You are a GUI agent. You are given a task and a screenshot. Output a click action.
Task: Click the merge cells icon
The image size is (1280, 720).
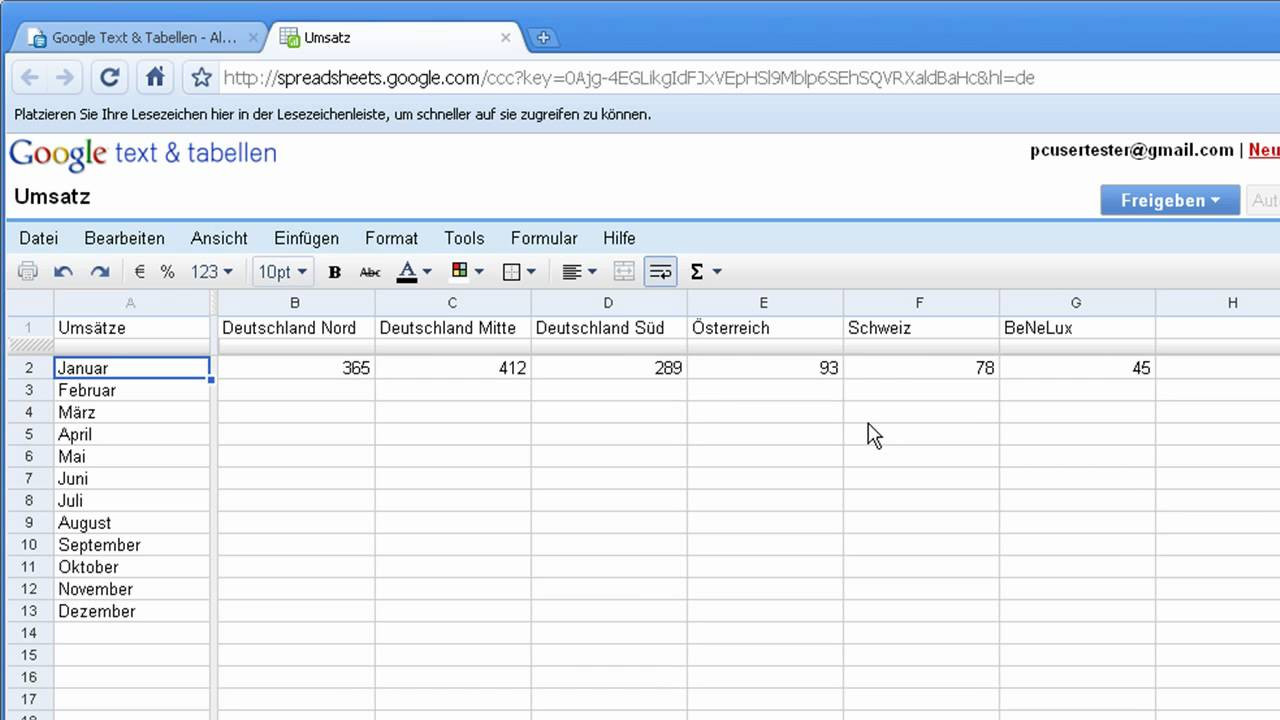(x=624, y=271)
